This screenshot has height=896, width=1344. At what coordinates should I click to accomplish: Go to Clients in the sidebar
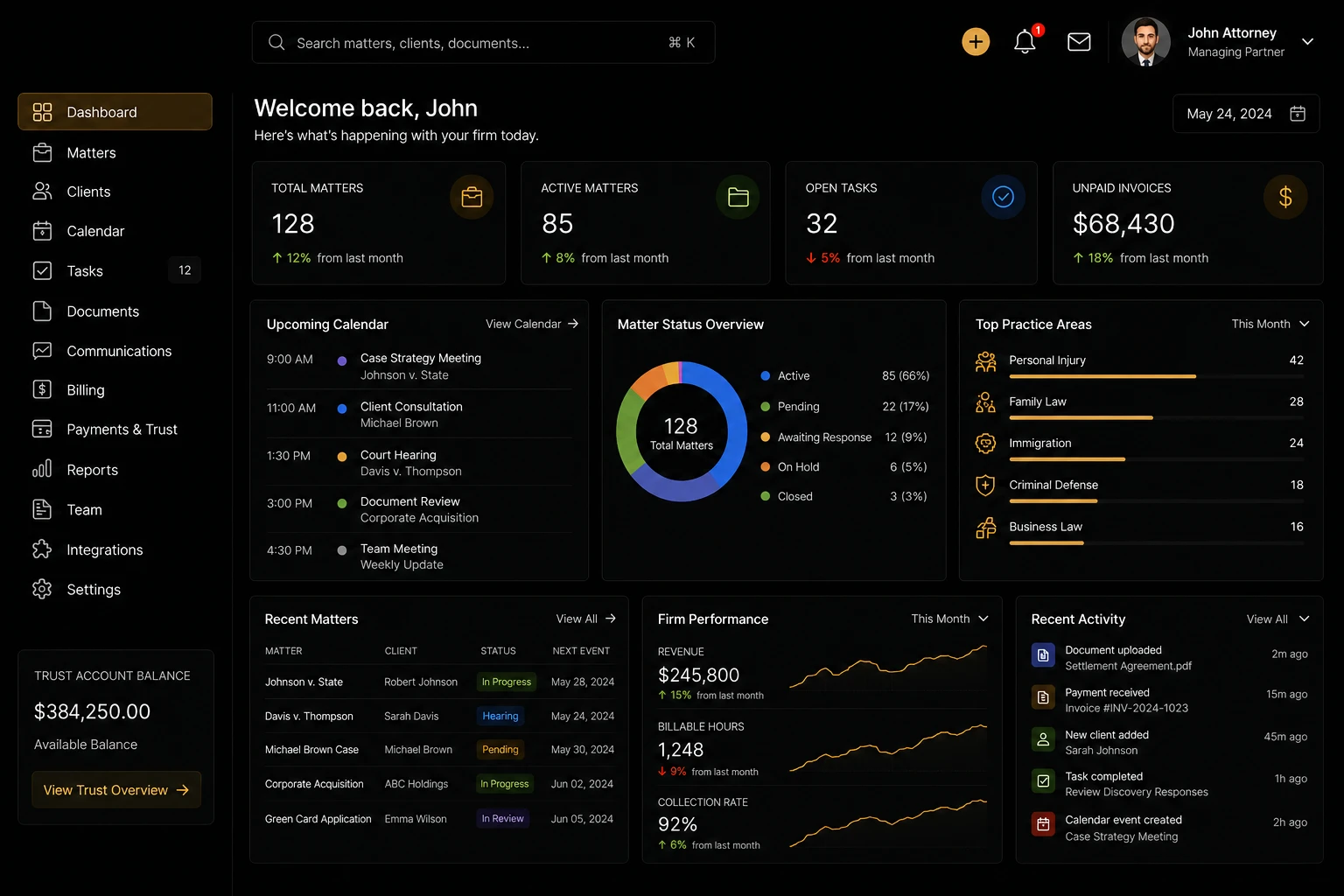(x=115, y=192)
